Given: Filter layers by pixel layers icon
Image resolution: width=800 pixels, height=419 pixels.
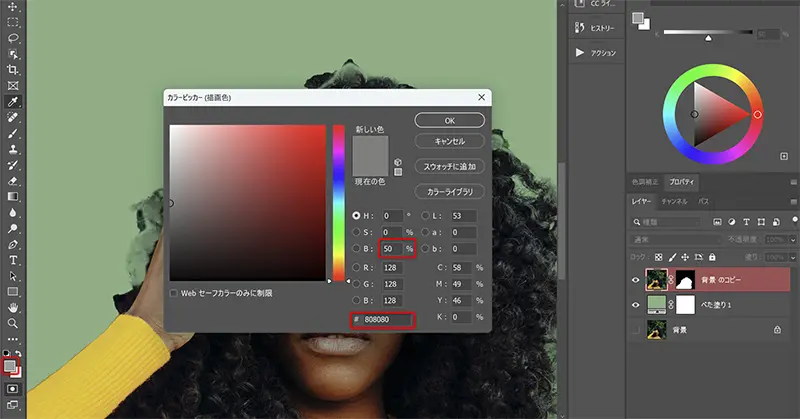Looking at the screenshot, I should tap(717, 222).
